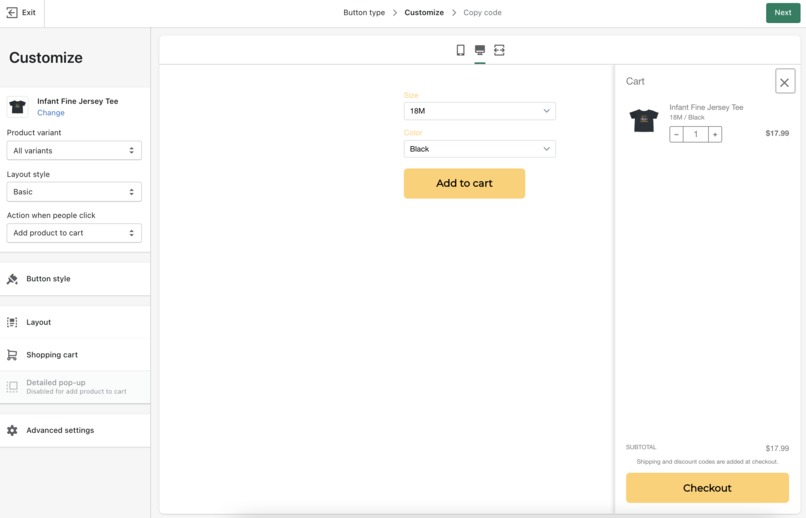Click the Exit arrow icon

[x=11, y=12]
